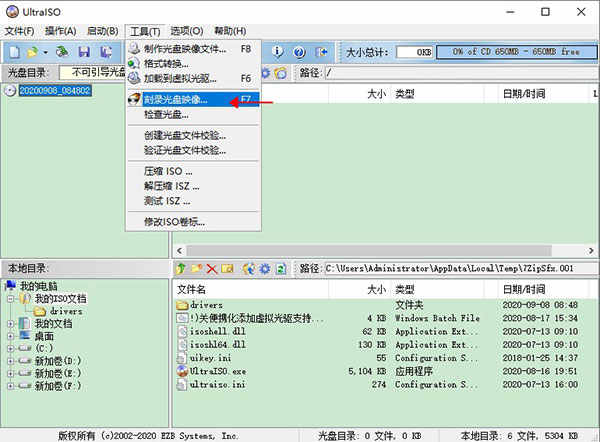Select the drivers subfolder in local tree
This screenshot has height=442, width=600.
point(66,311)
